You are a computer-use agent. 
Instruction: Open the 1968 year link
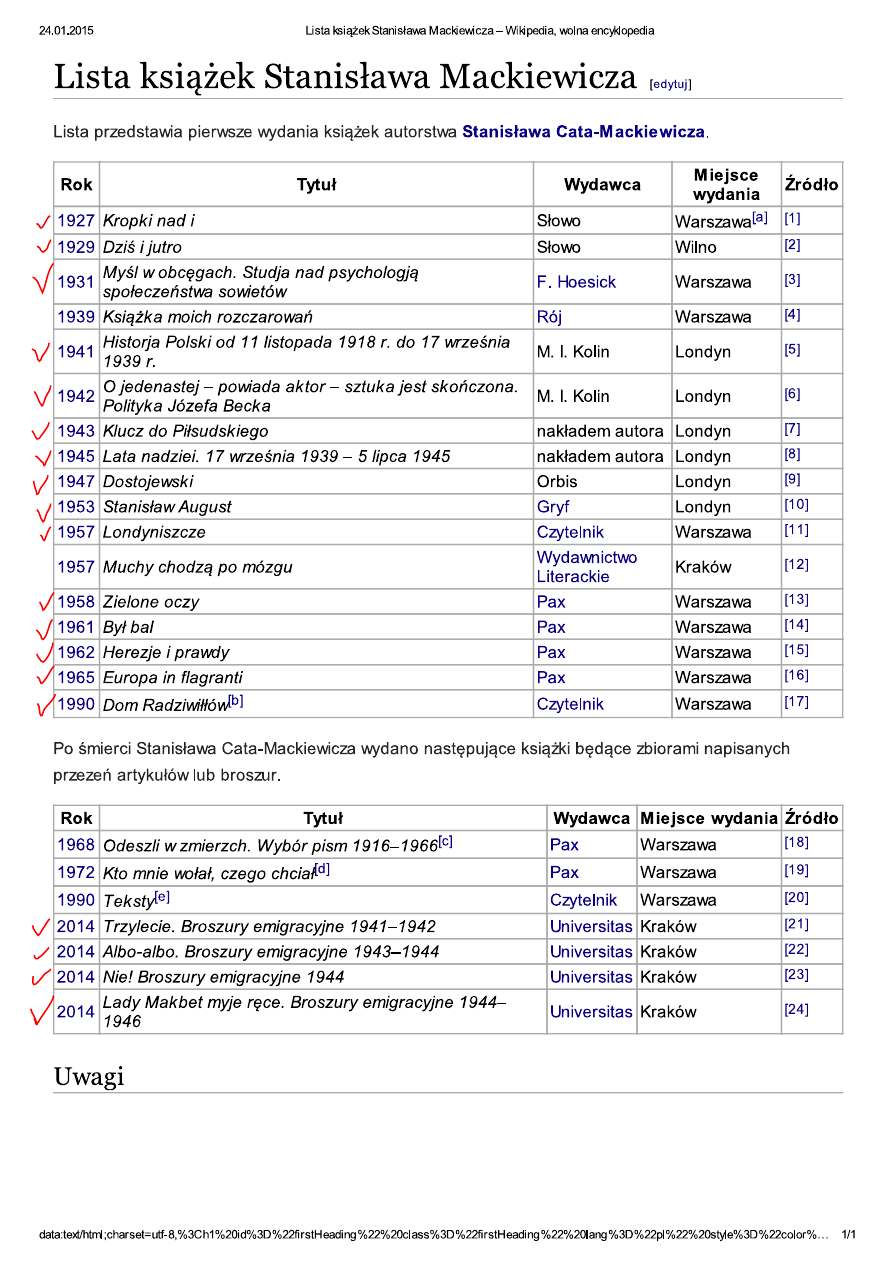point(75,845)
